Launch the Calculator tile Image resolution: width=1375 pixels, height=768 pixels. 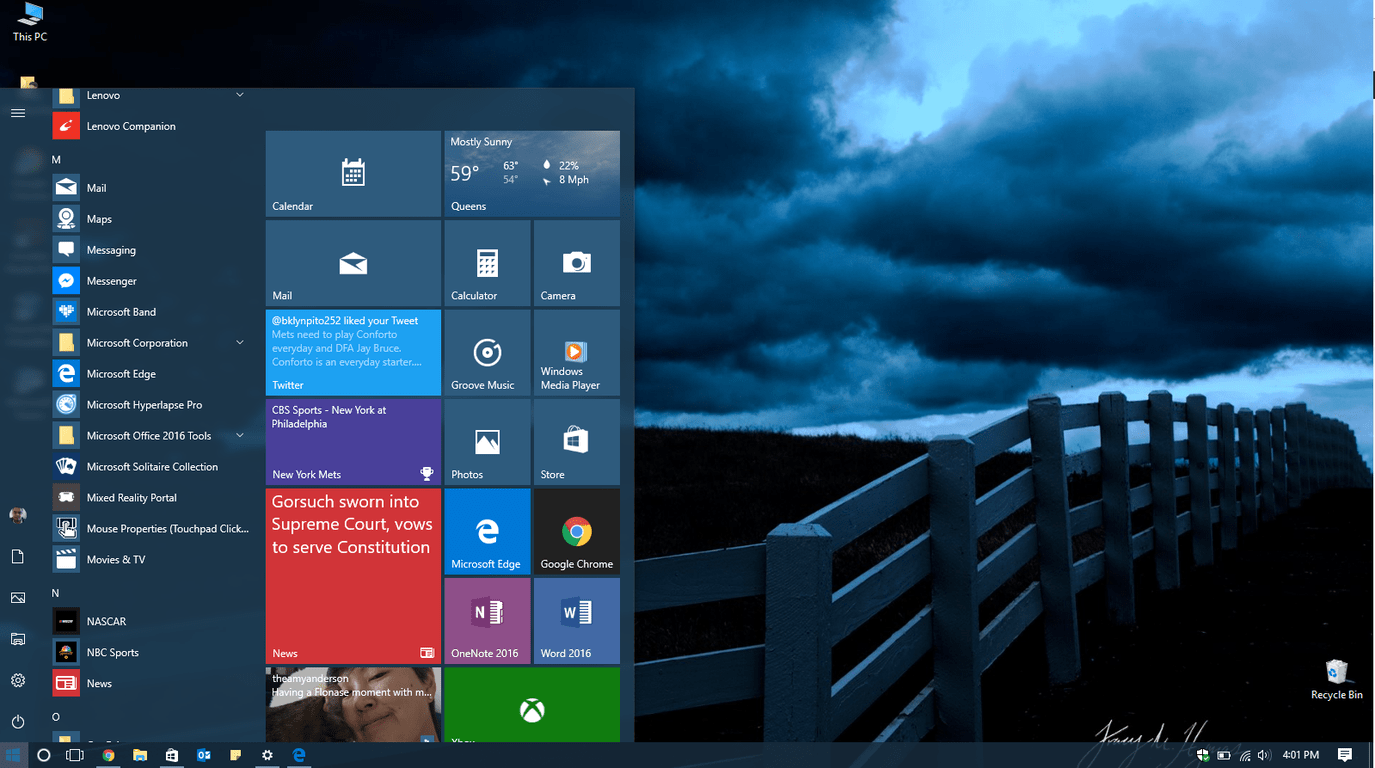[x=487, y=263]
